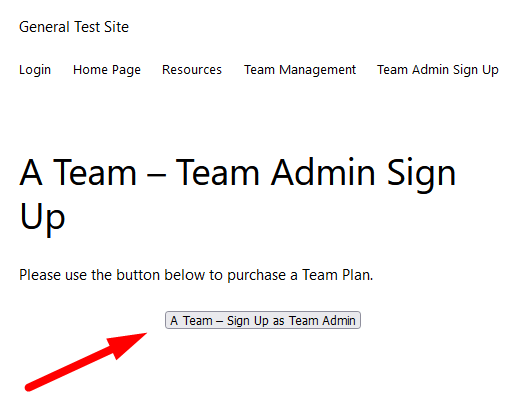Click the tail end of red arrow
Screen dimensions: 531x413
(x=29, y=388)
